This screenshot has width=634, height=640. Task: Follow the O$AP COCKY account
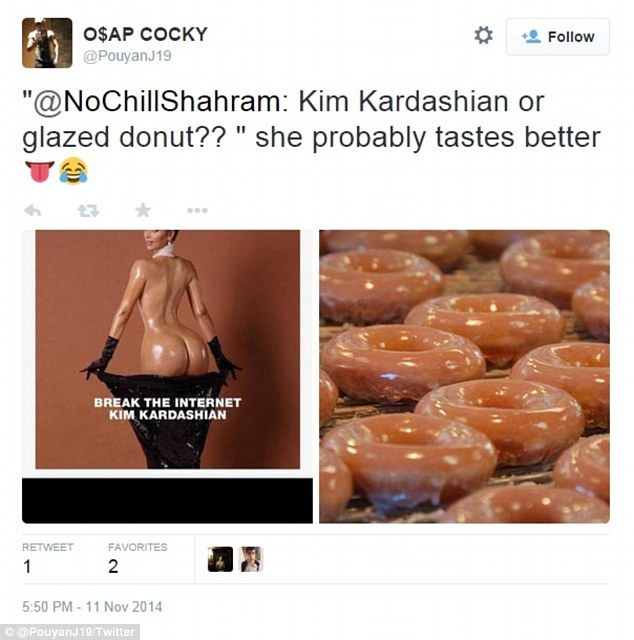pos(558,37)
